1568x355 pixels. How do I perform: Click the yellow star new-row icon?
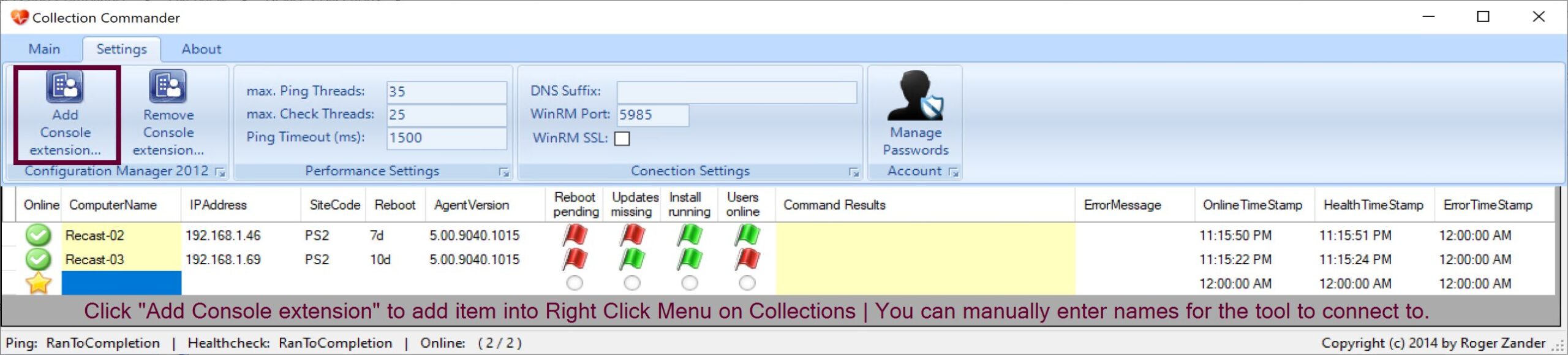(x=38, y=283)
